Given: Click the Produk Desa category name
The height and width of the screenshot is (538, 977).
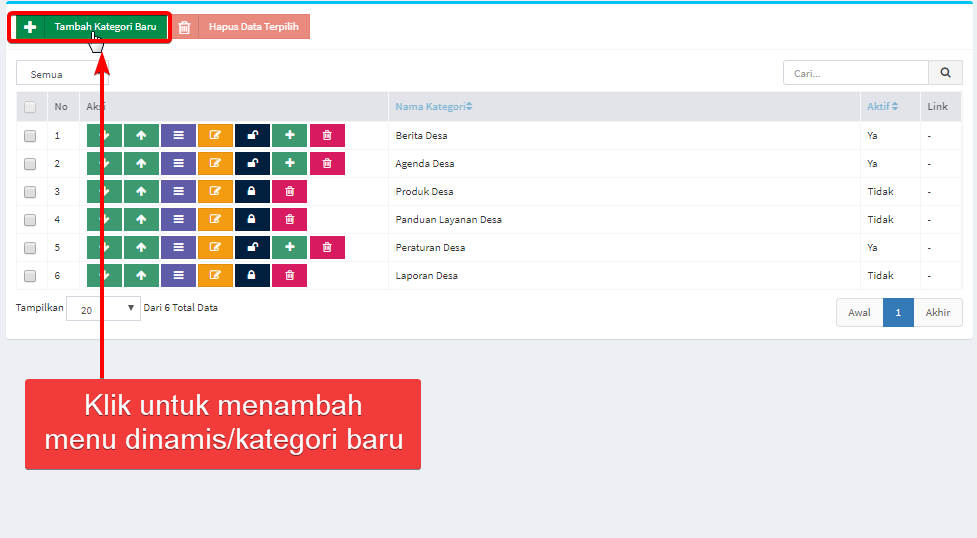Looking at the screenshot, I should coord(424,191).
